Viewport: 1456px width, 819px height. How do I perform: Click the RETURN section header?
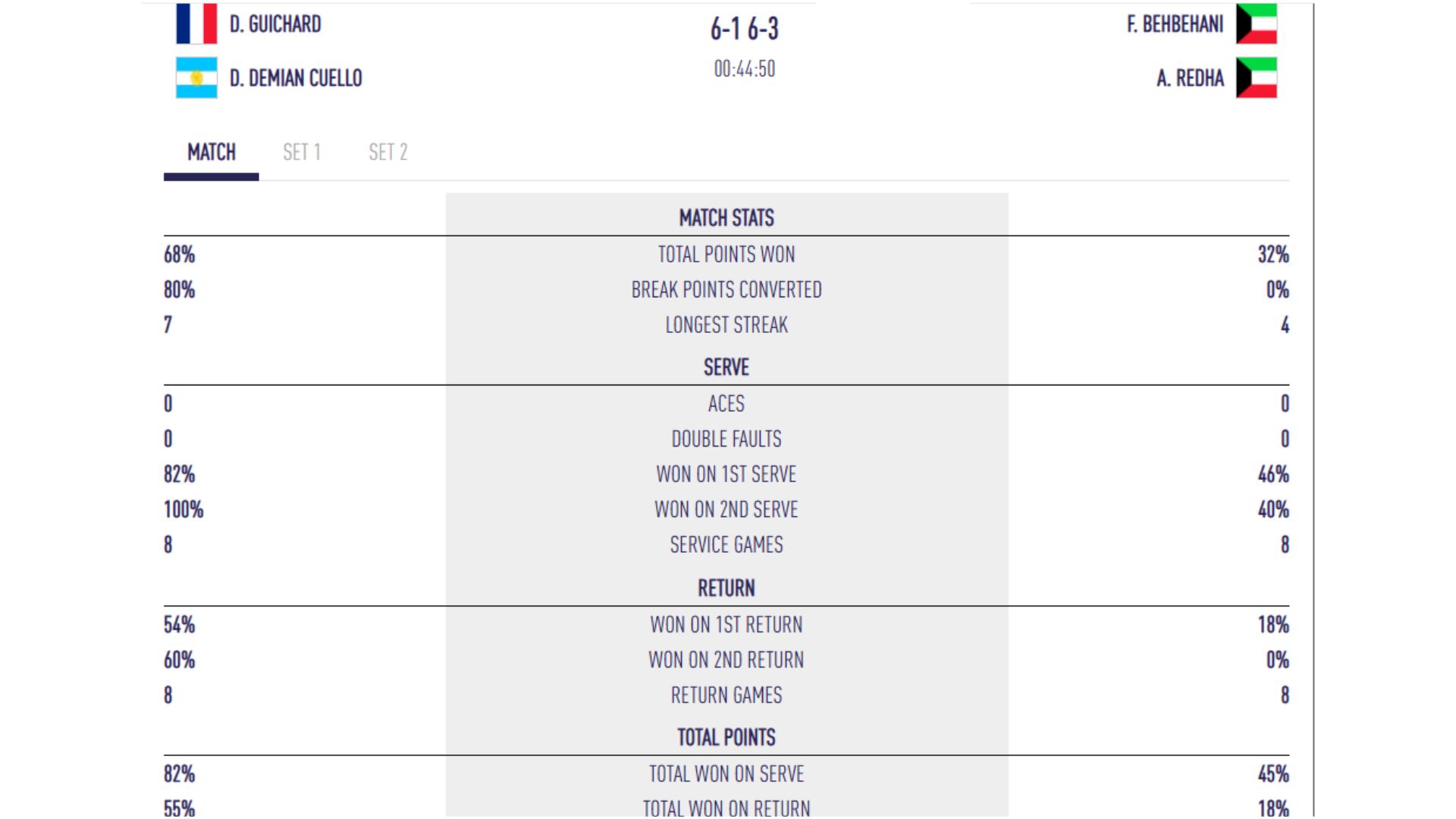click(726, 588)
